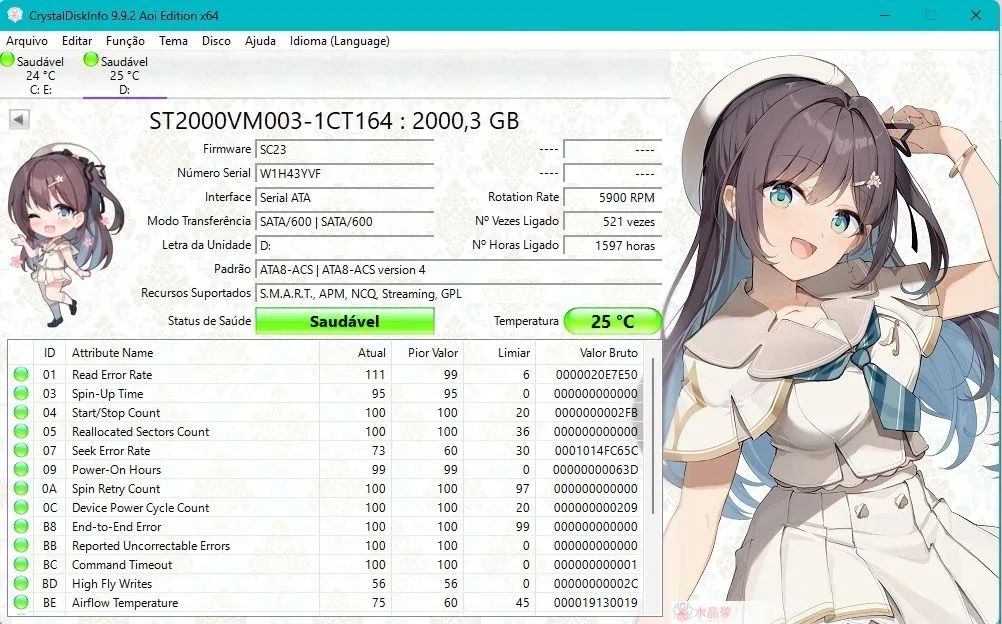Go to previous disk with left arrow
Viewport: 1002px width, 624px height.
point(19,119)
